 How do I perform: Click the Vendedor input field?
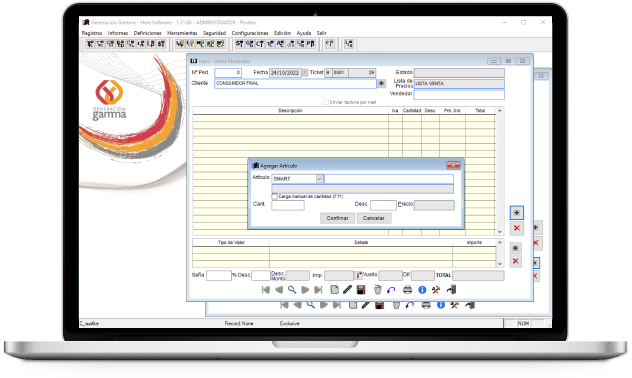[x=459, y=94]
